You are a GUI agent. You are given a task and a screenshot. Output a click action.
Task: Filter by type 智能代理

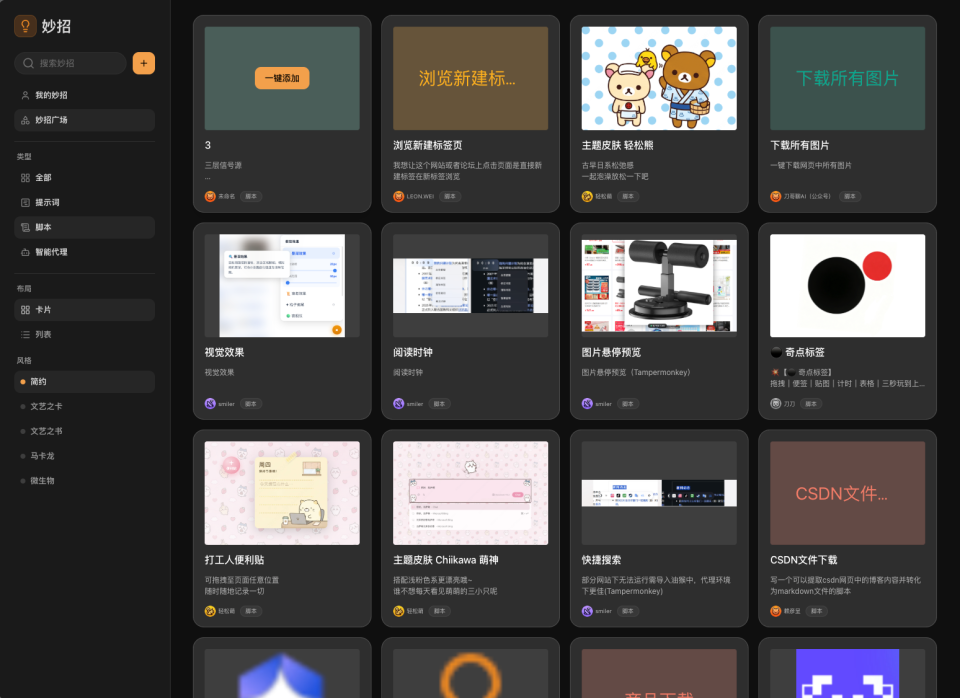pyautogui.click(x=84, y=252)
